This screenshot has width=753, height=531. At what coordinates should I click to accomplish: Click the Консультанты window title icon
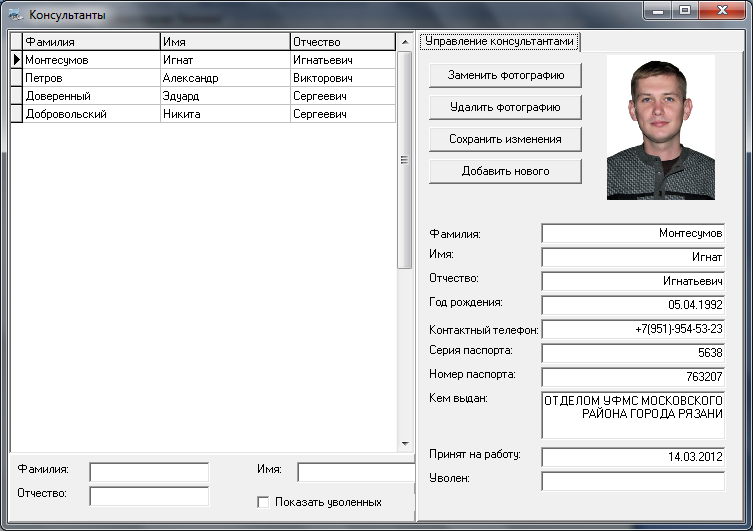16,15
